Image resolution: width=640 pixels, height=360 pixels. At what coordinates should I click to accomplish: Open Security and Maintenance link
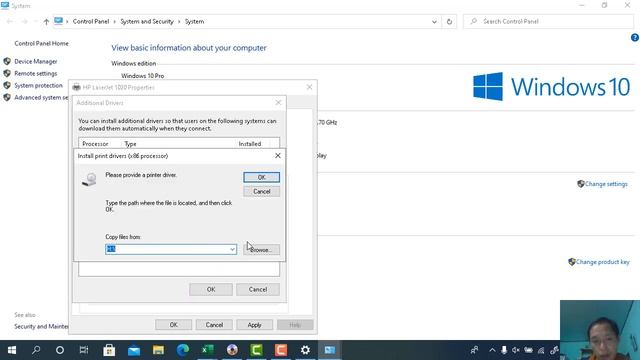click(41, 327)
